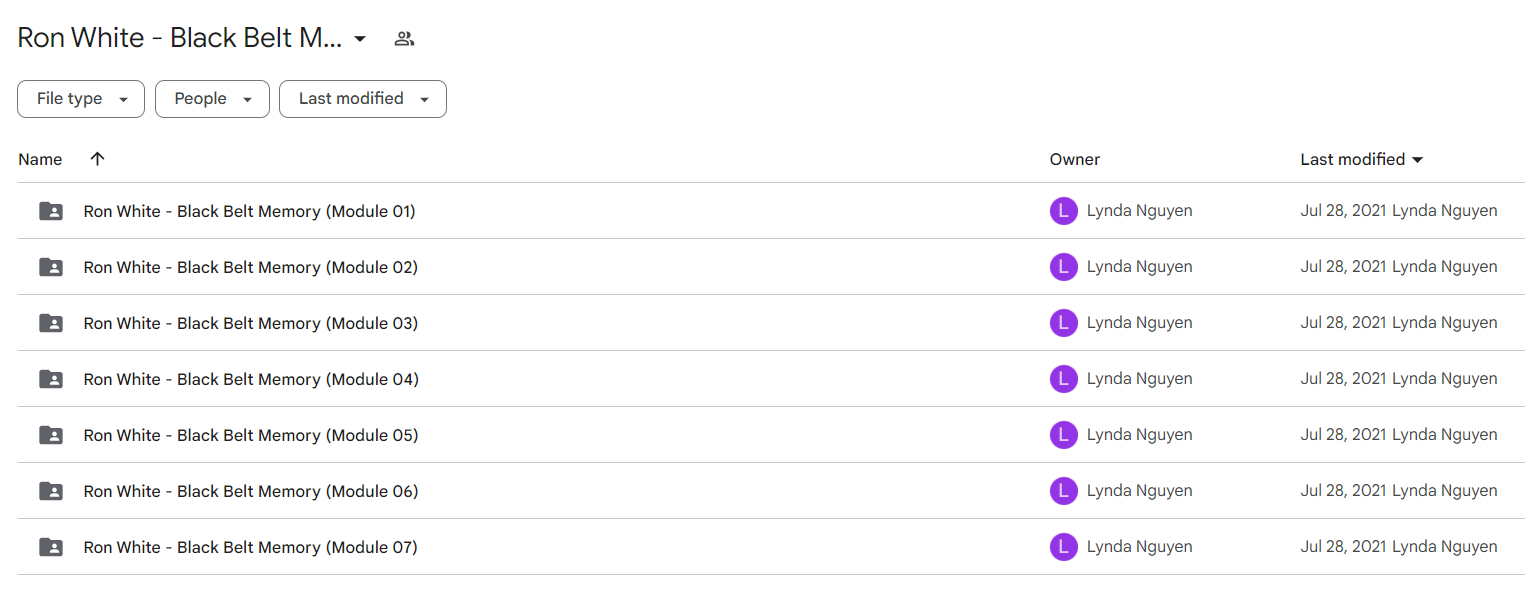
Task: Change sort field via Last modified header dropdown
Action: (1362, 159)
